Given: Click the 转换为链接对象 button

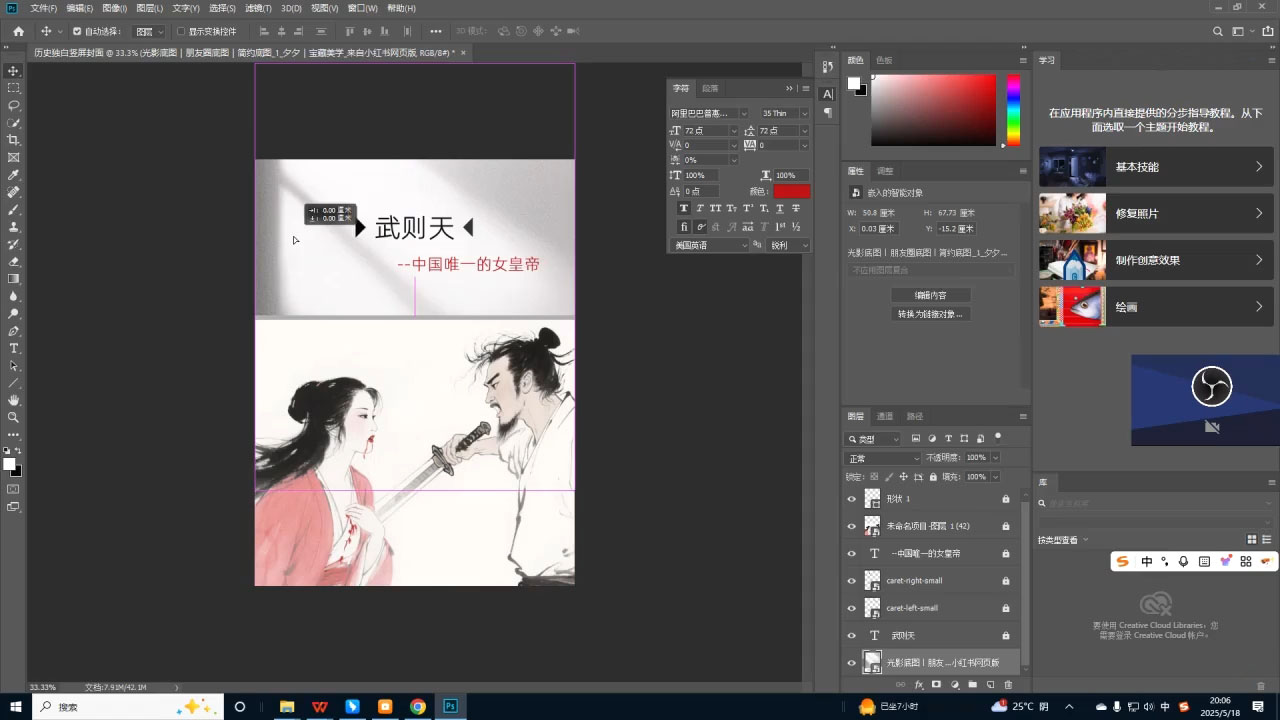Looking at the screenshot, I should [930, 314].
